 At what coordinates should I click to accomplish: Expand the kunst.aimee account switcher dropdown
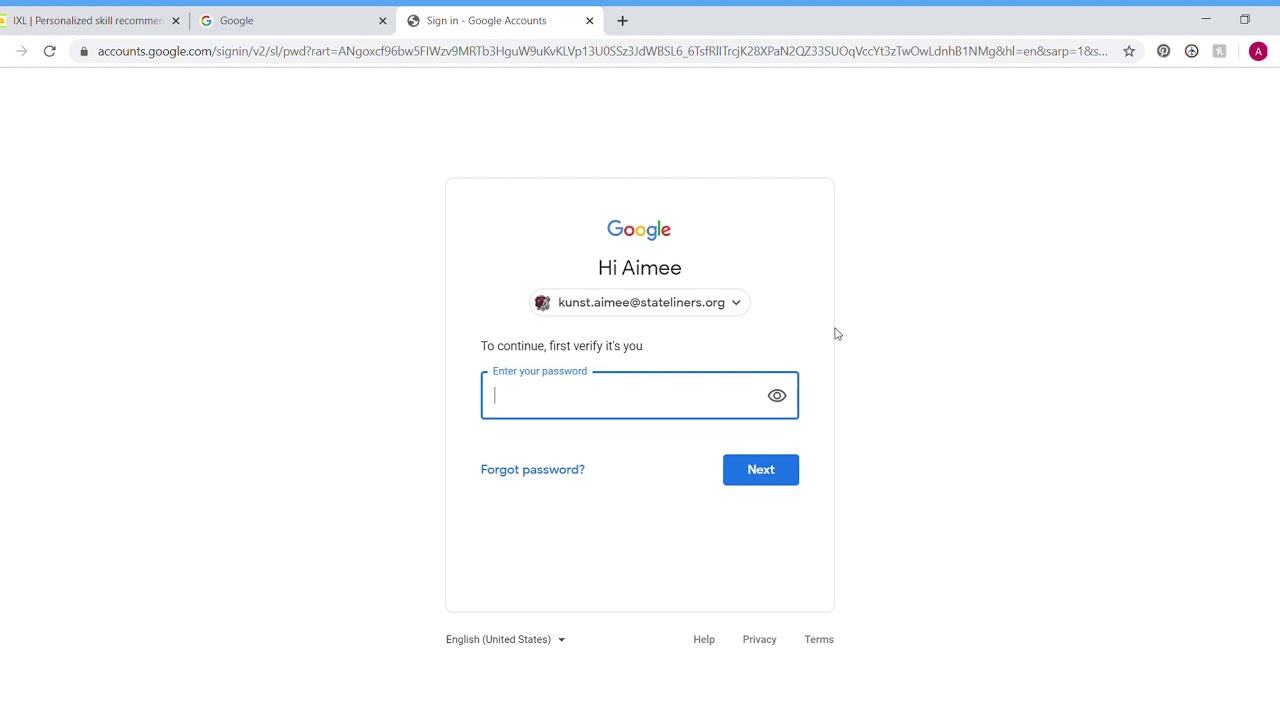(x=640, y=302)
